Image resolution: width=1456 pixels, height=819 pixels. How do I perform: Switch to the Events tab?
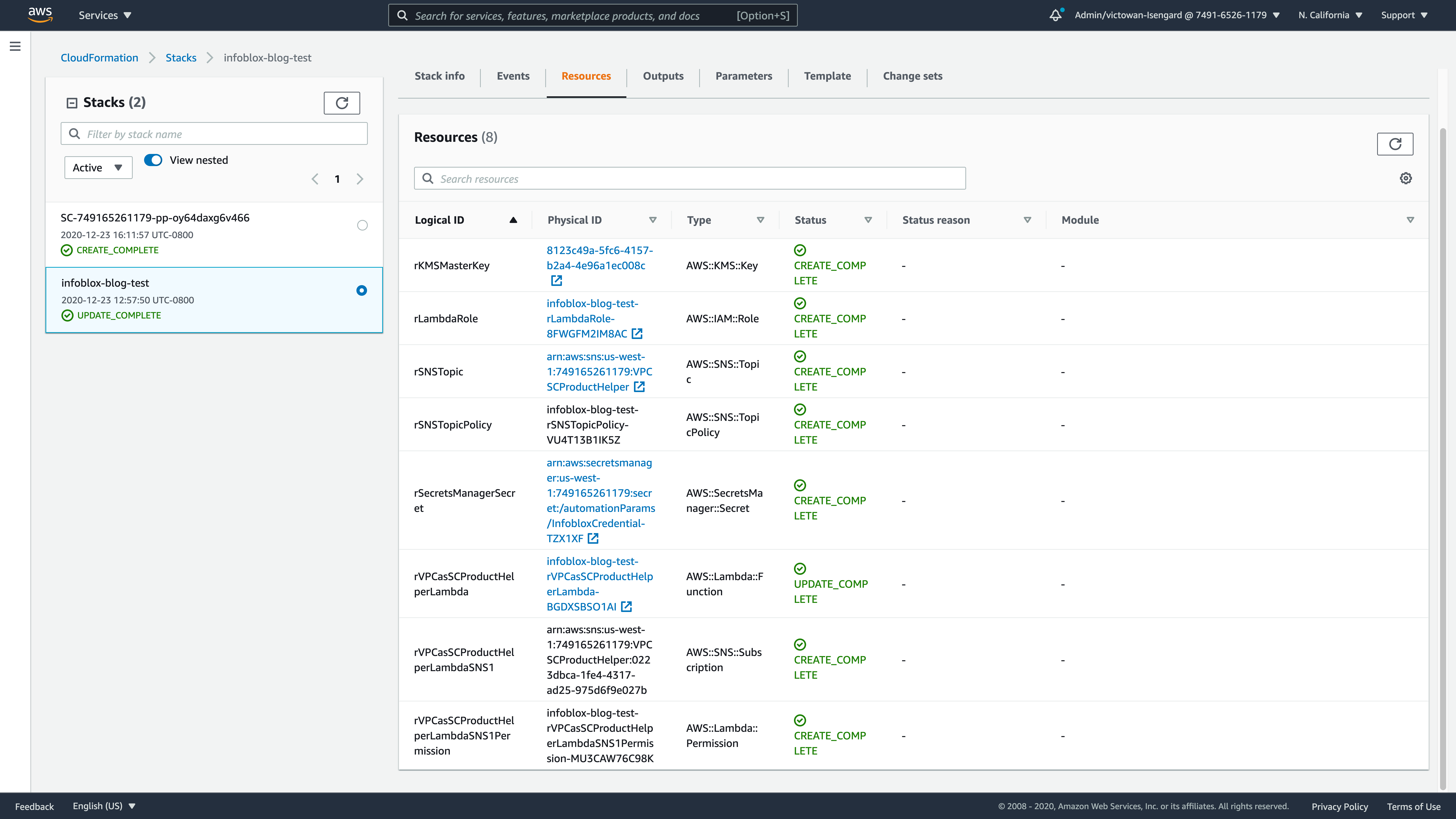point(513,76)
